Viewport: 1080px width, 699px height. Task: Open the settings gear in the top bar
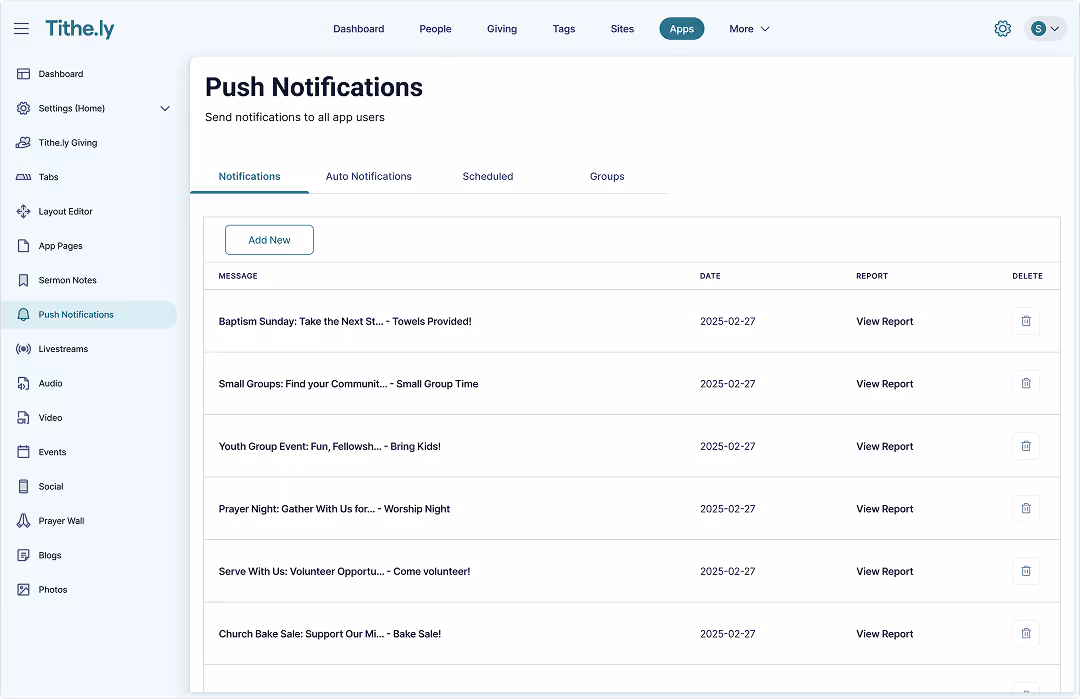(x=1002, y=28)
